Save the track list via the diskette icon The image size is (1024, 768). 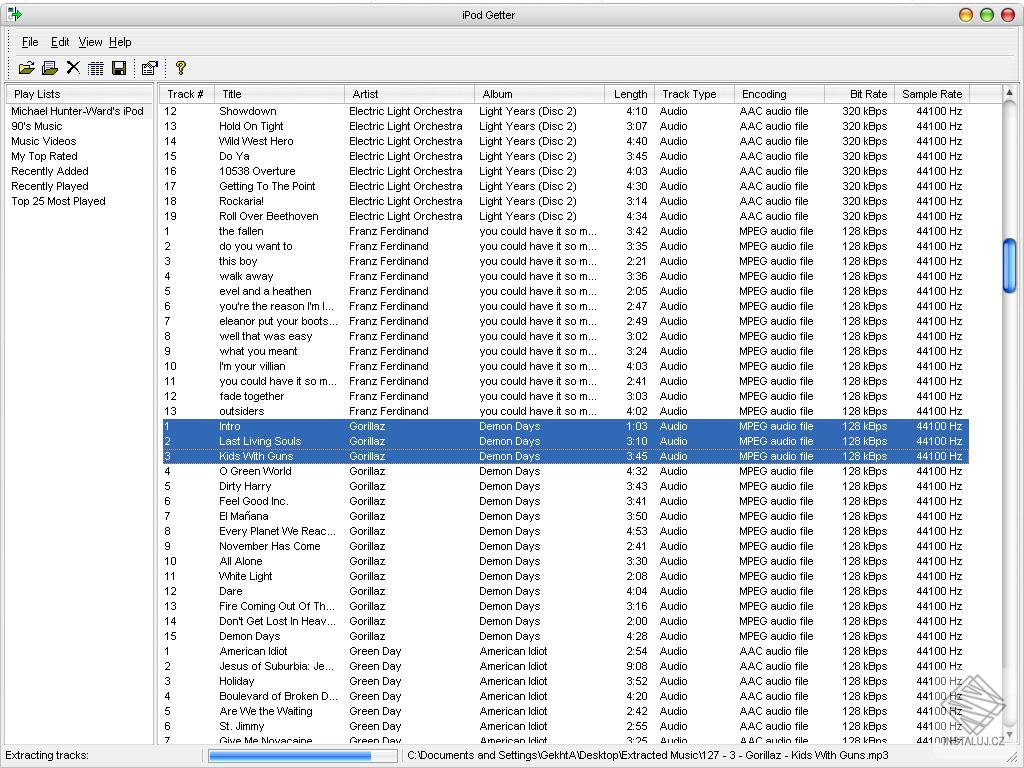(117, 68)
